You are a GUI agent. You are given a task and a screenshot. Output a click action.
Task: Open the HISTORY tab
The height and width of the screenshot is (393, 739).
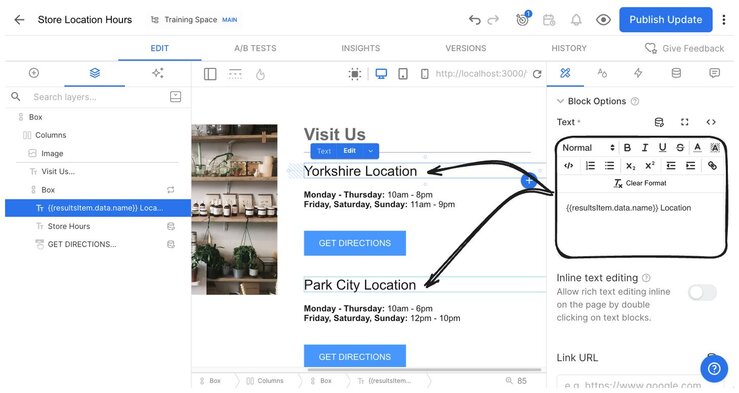point(569,48)
